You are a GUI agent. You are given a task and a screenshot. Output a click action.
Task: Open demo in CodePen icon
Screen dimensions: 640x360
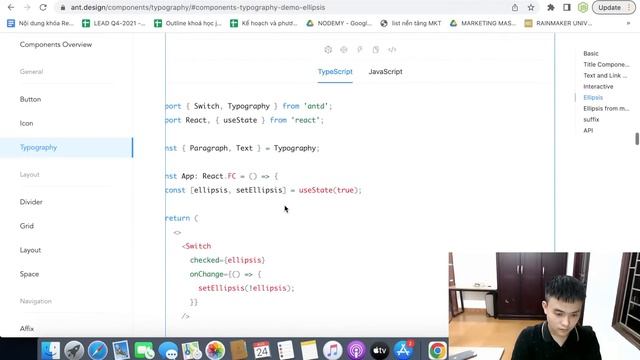344,50
